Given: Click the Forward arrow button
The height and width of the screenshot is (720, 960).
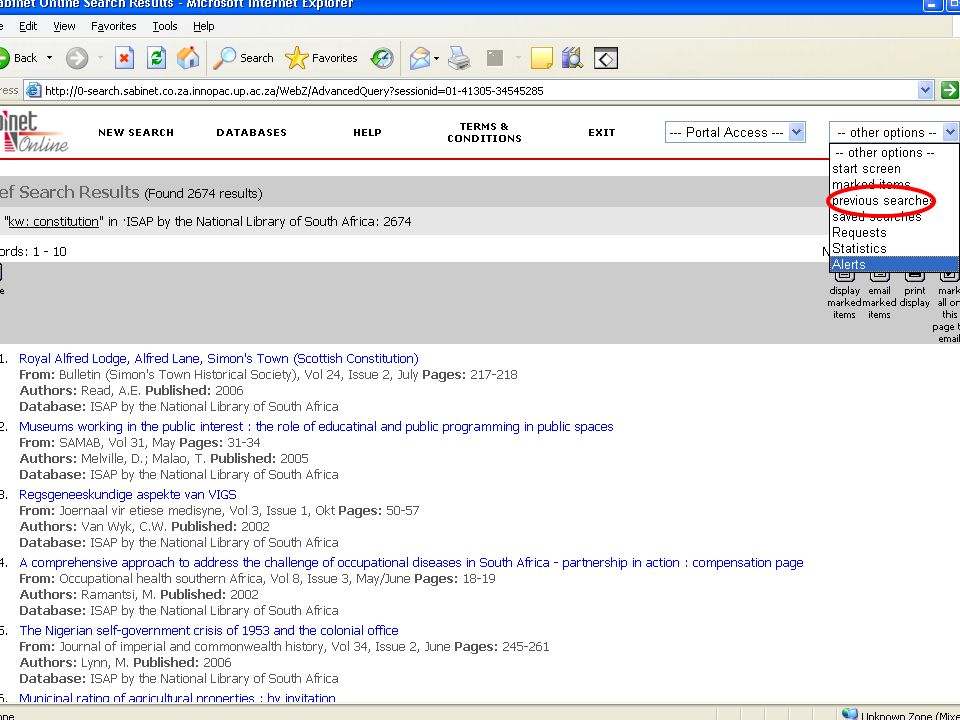Looking at the screenshot, I should [77, 58].
